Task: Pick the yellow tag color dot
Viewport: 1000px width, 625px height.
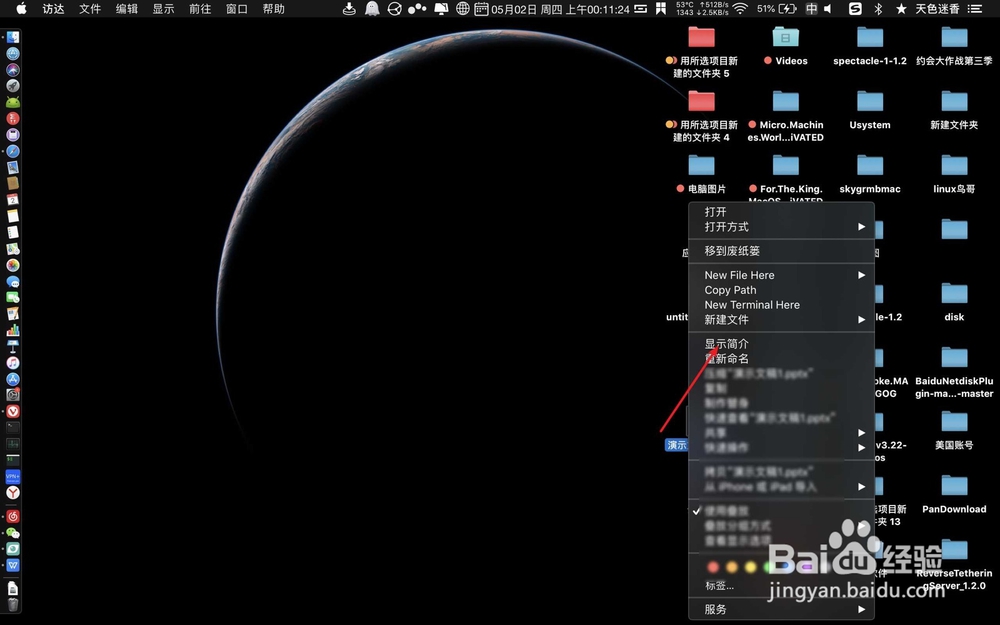Action: tap(751, 567)
